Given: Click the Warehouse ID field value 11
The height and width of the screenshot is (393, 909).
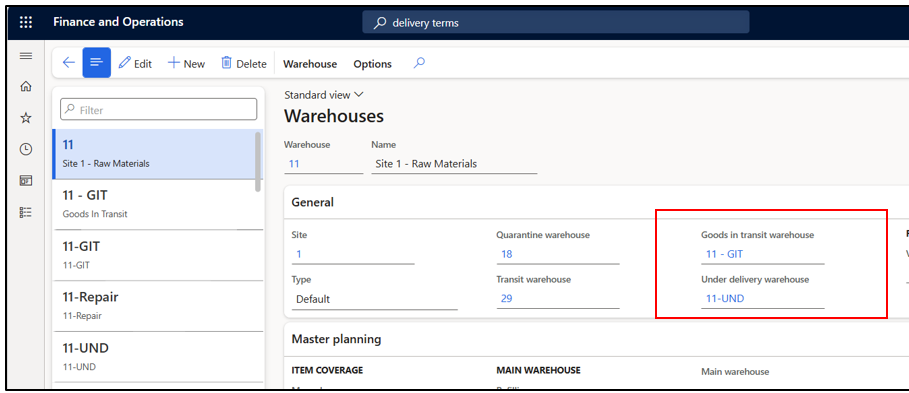Looking at the screenshot, I should (x=323, y=164).
